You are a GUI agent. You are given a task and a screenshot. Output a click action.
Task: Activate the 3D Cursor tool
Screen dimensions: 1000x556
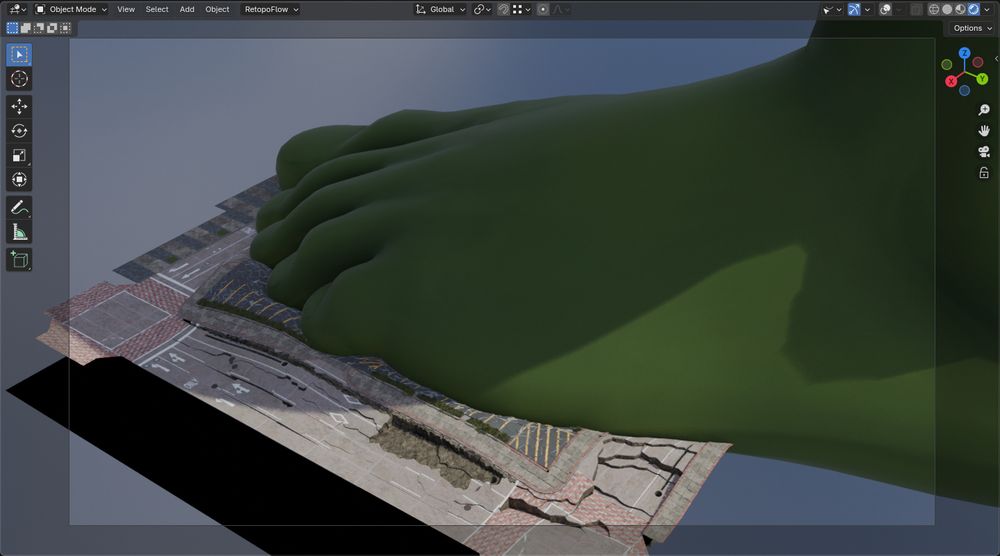(x=19, y=79)
